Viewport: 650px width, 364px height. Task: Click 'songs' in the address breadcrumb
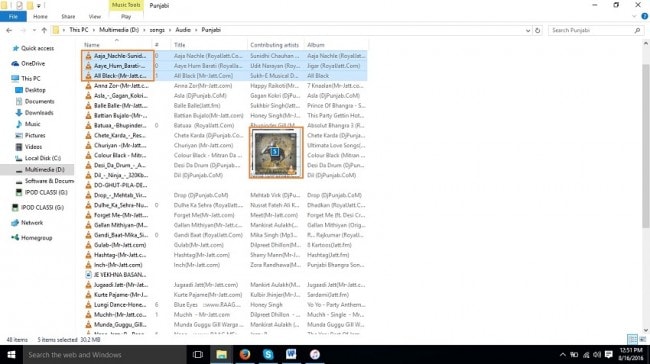[x=157, y=30]
